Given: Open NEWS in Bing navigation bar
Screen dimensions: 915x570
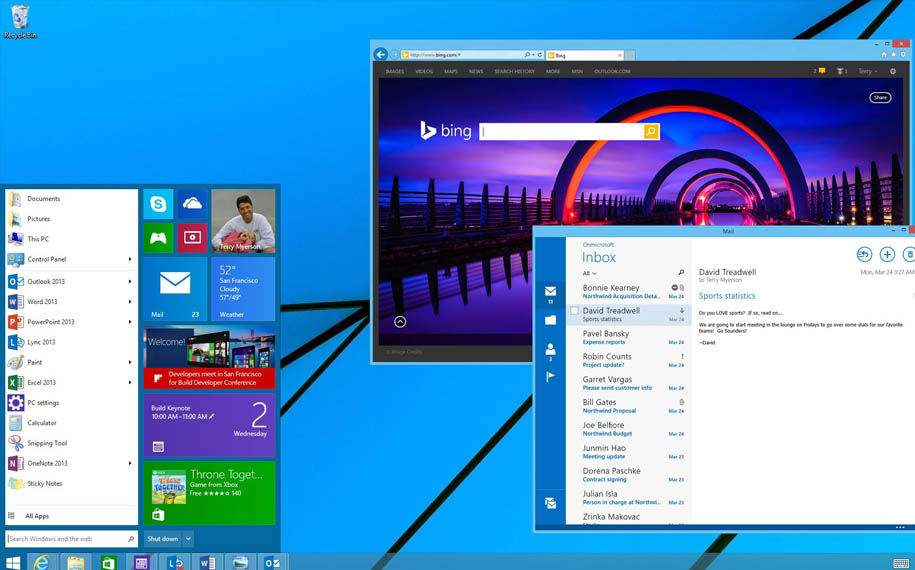Looking at the screenshot, I should pyautogui.click(x=476, y=72).
